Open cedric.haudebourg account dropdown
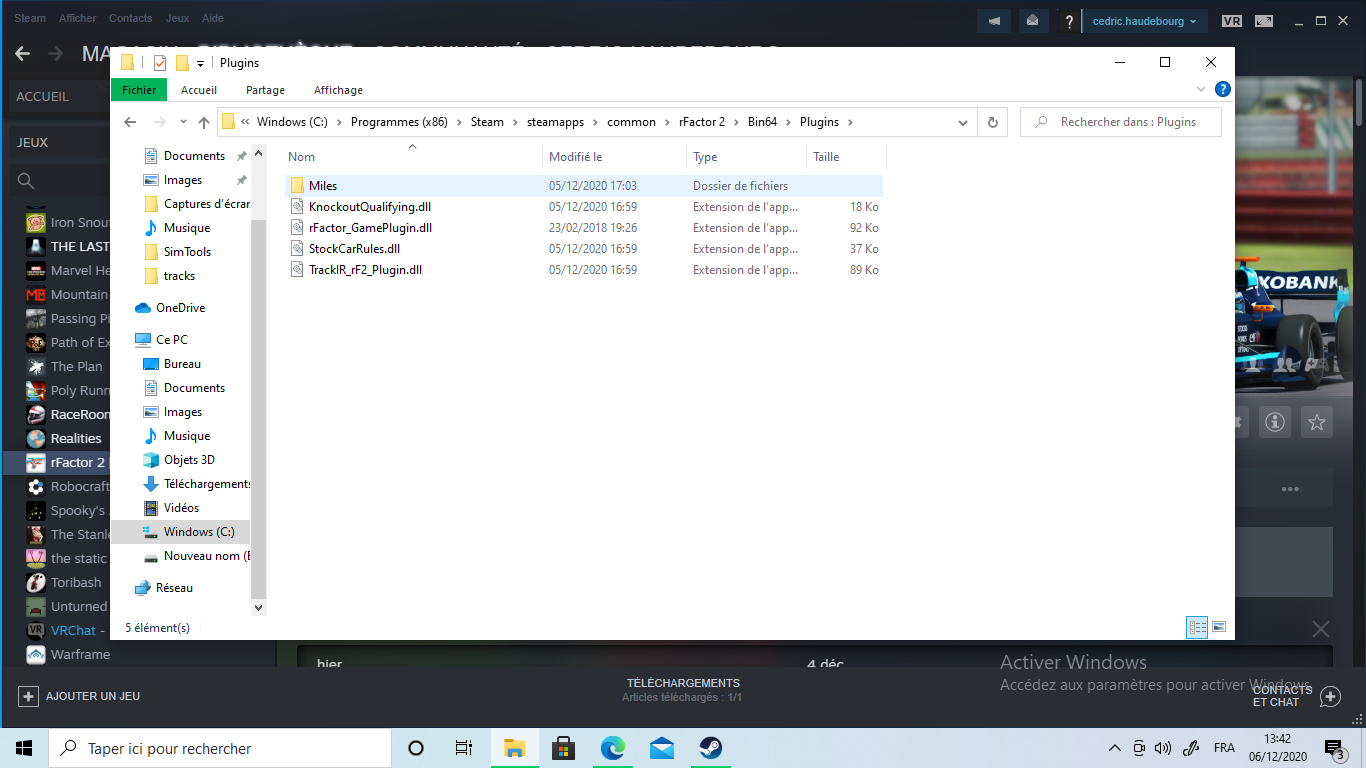1366x768 pixels. 1145,20
